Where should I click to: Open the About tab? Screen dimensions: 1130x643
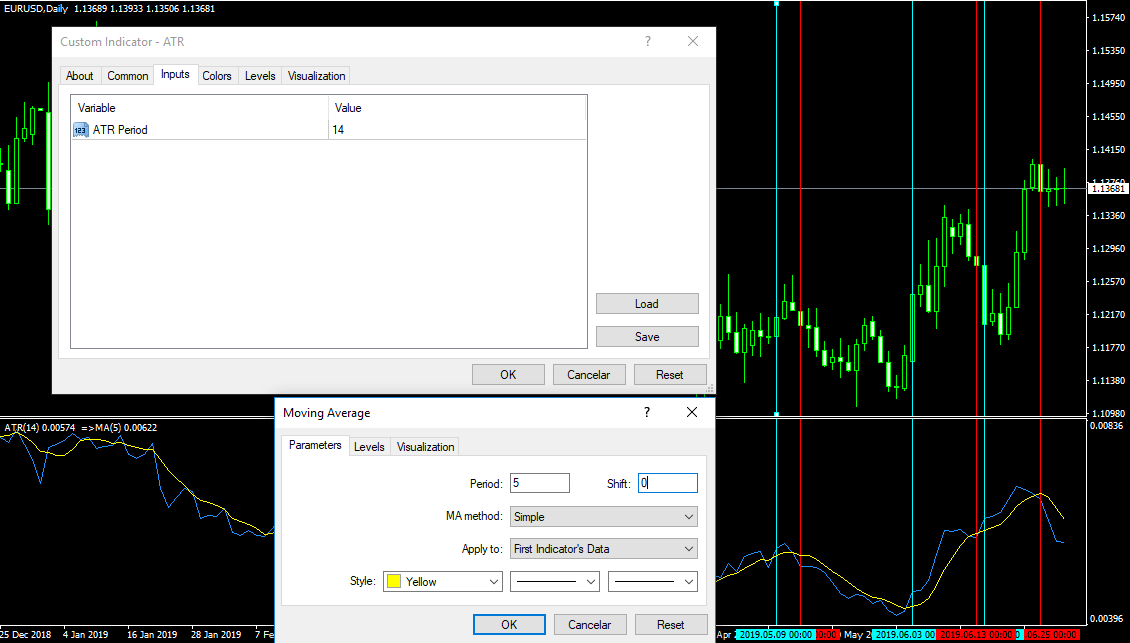pyautogui.click(x=80, y=76)
